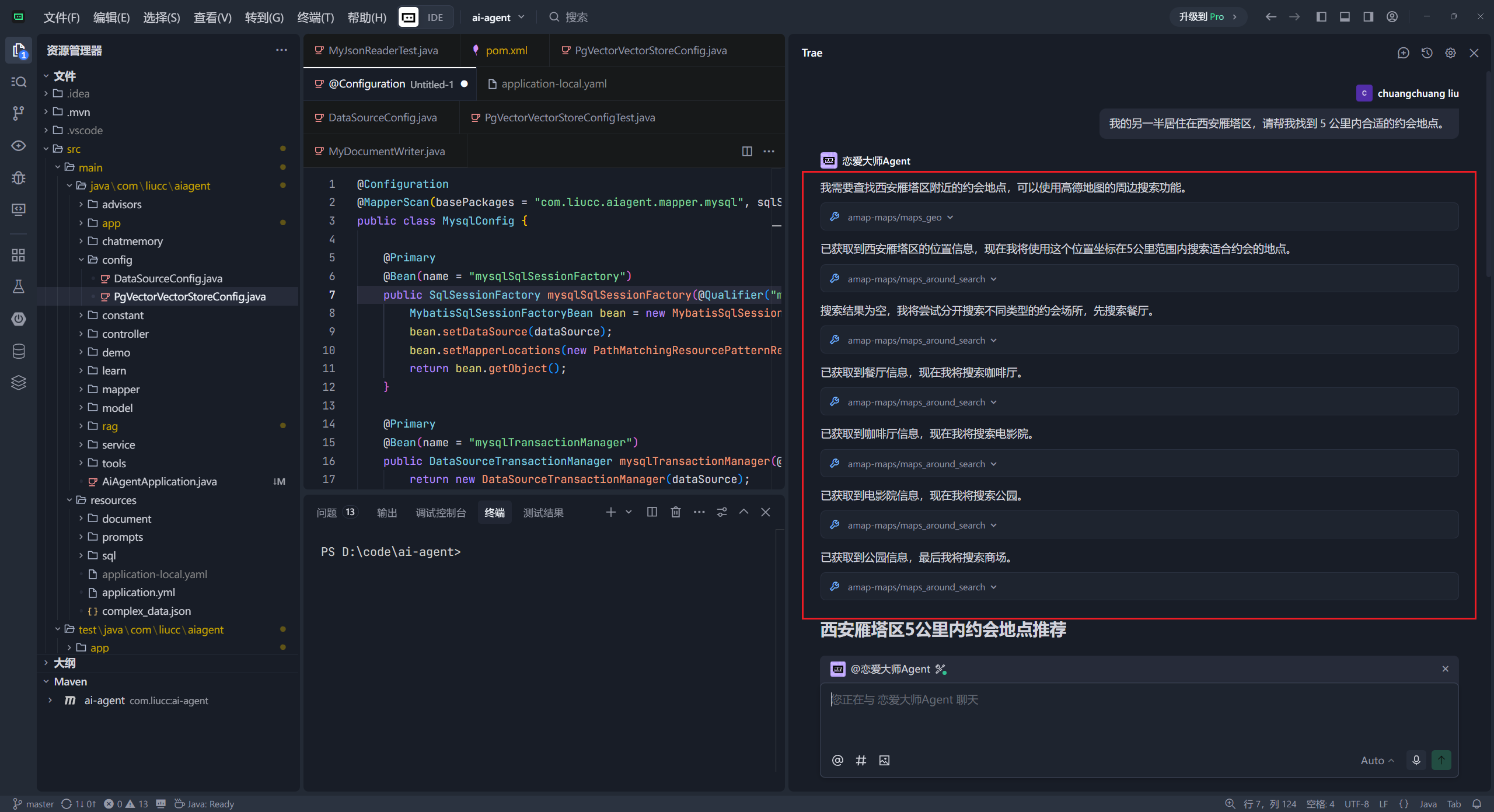
Task: Switch to 调试控制台 panel tab
Action: 441,512
